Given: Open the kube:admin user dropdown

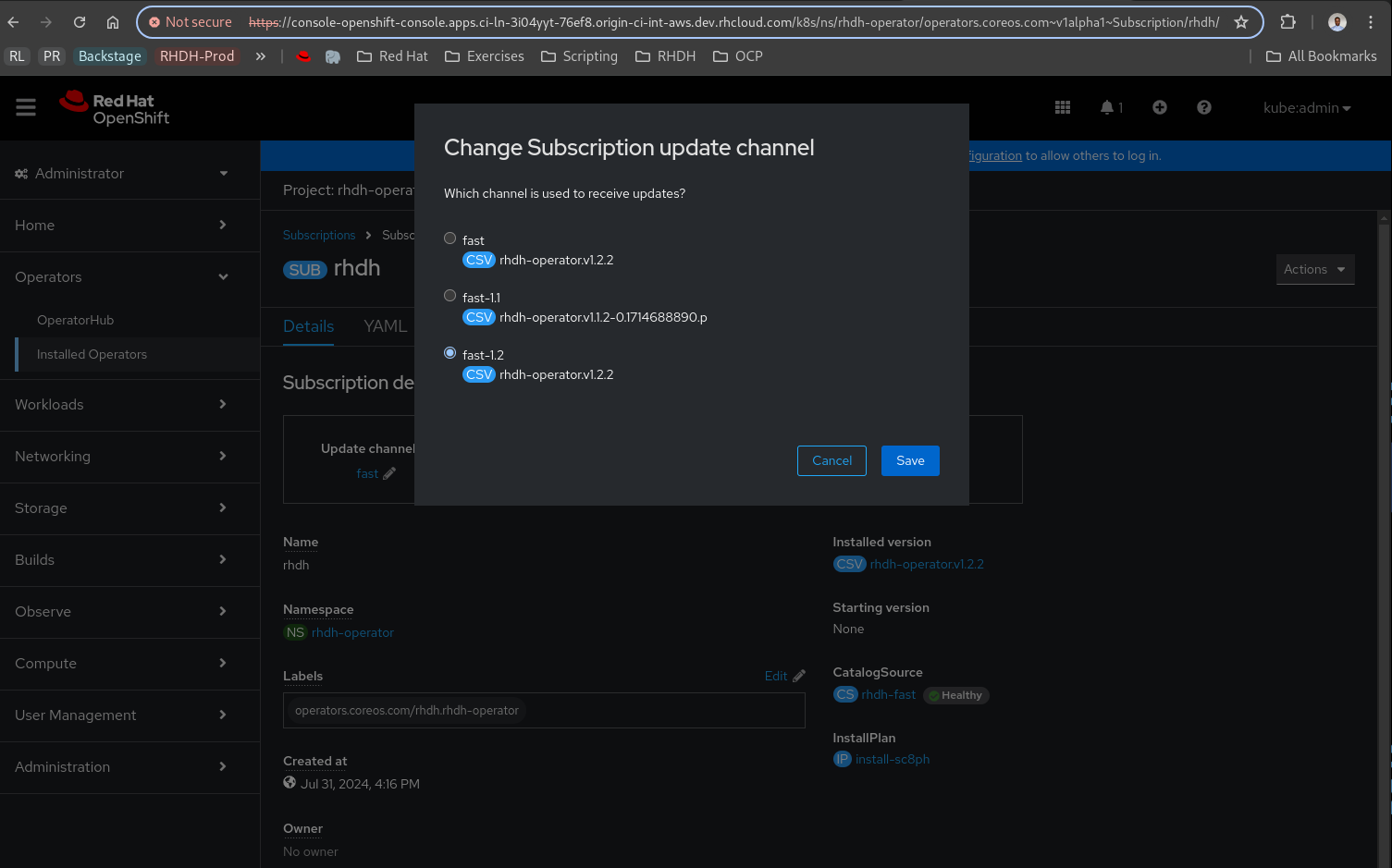Looking at the screenshot, I should pos(1307,108).
